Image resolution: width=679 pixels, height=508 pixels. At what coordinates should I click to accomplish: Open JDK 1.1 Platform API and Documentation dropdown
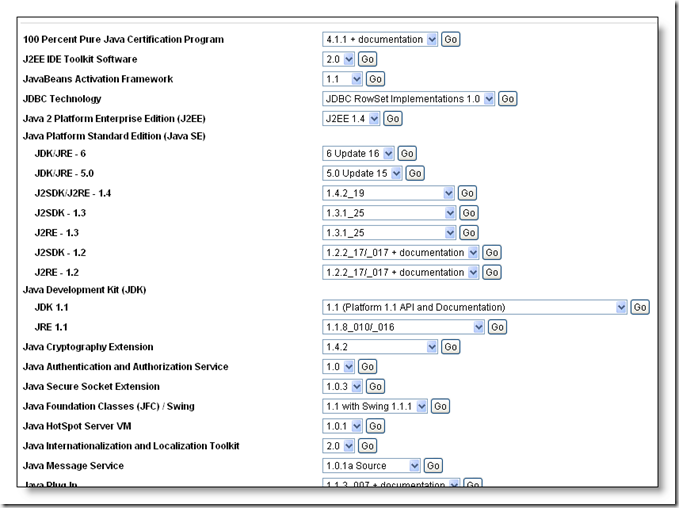click(475, 307)
